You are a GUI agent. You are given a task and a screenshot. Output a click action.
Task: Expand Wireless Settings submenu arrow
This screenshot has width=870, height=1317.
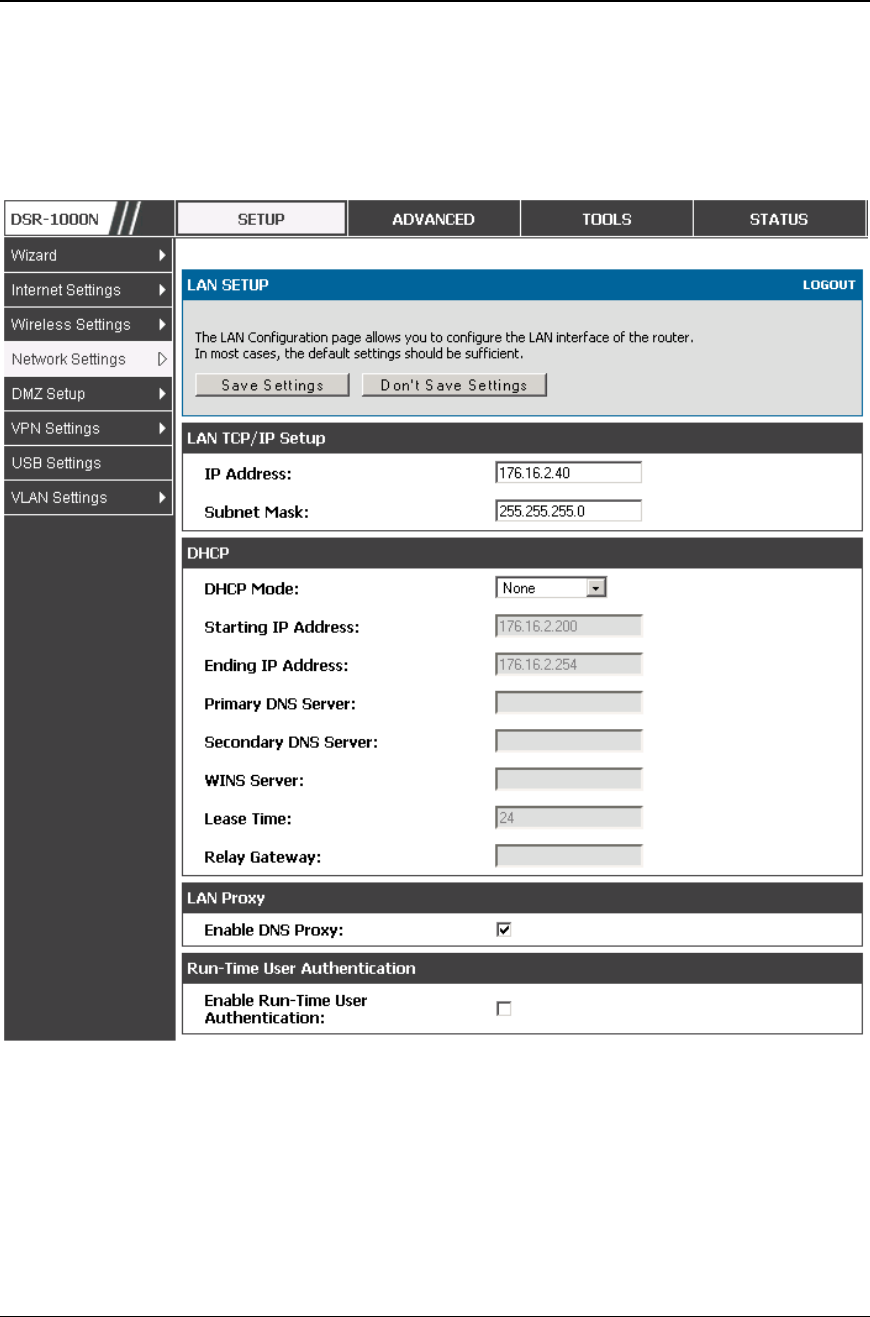click(x=162, y=324)
